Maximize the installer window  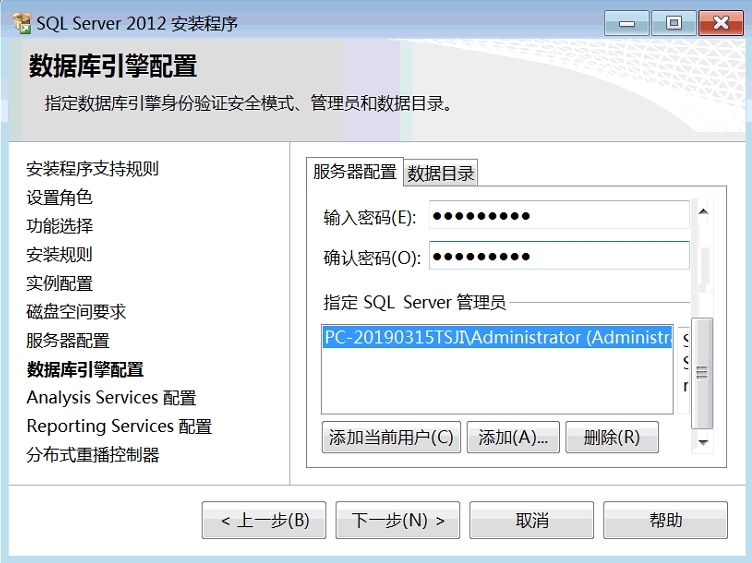[674, 23]
